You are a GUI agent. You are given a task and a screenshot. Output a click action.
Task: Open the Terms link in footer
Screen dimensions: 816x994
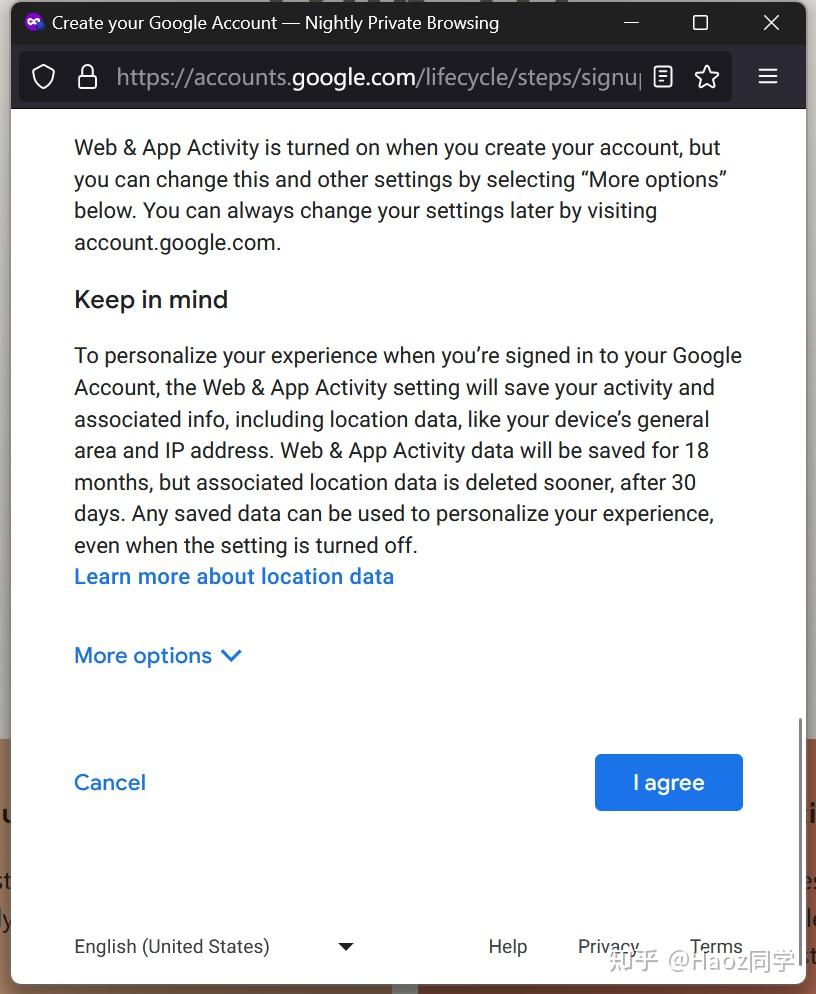point(716,946)
